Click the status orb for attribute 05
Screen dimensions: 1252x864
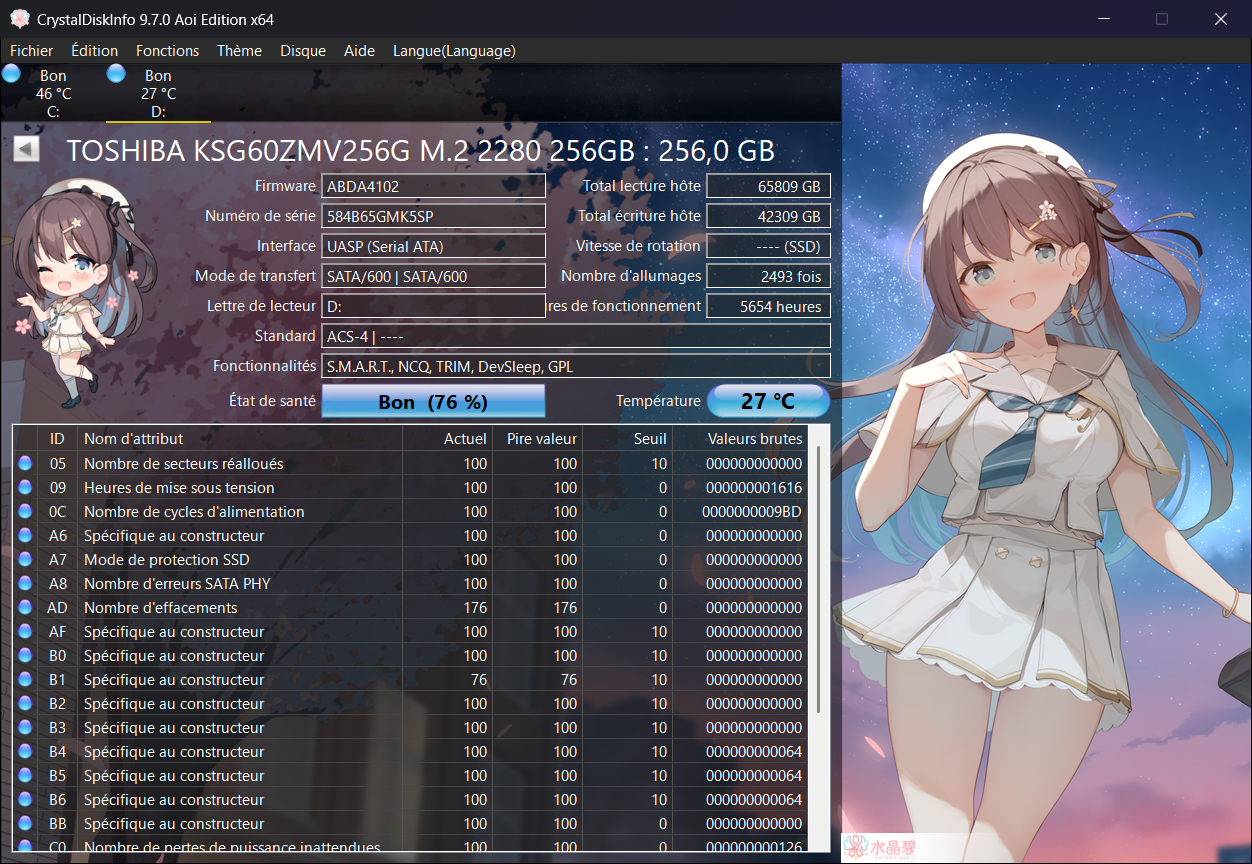[x=25, y=464]
